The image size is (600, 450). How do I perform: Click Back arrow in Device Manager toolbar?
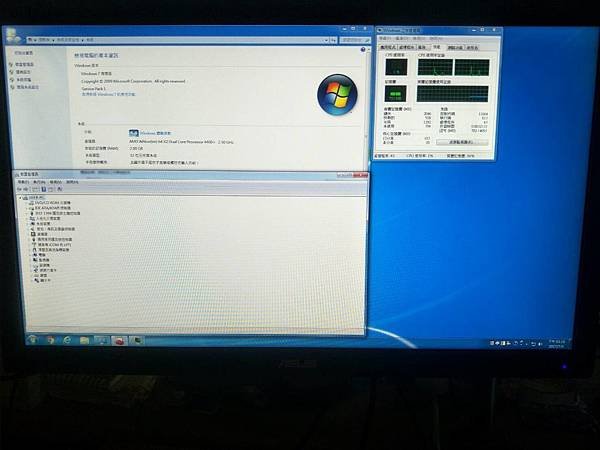(20, 189)
